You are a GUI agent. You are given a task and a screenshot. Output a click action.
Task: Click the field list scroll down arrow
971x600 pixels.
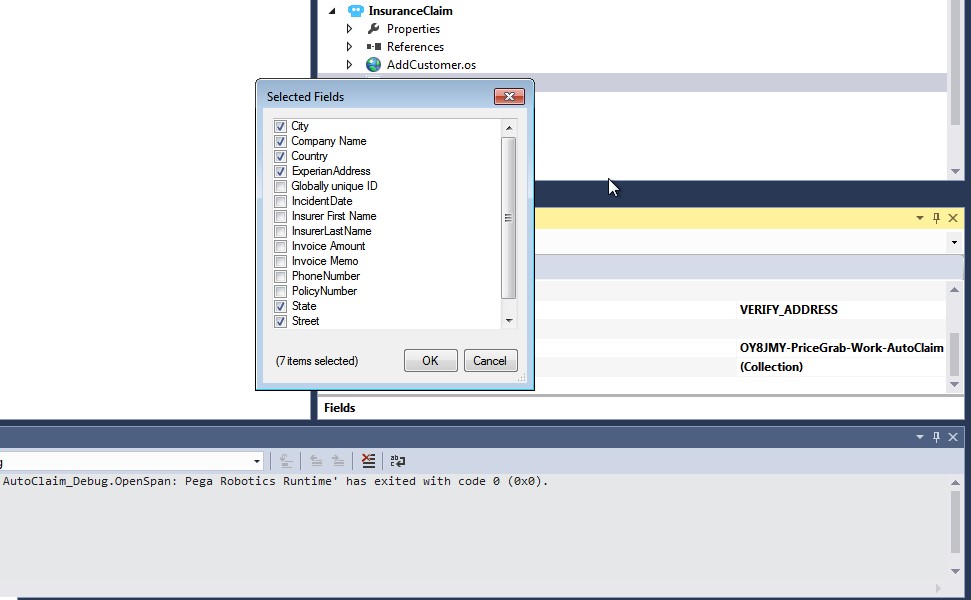click(509, 321)
